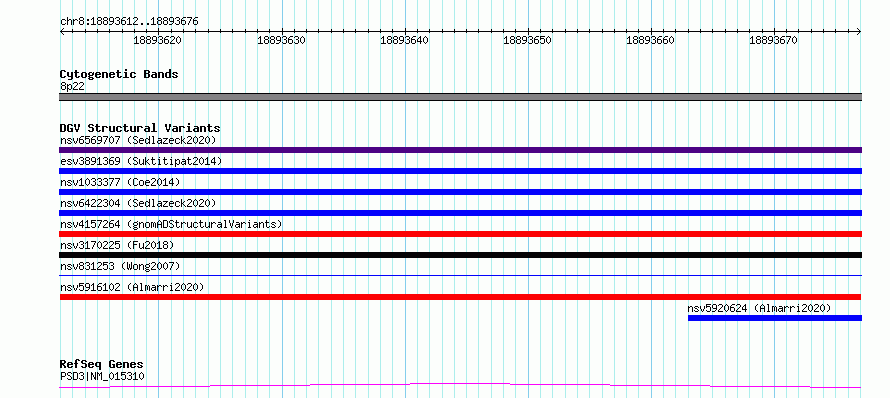Select the red nsv4157264 gnomAD variant bar
The height and width of the screenshot is (398, 890).
click(x=460, y=234)
